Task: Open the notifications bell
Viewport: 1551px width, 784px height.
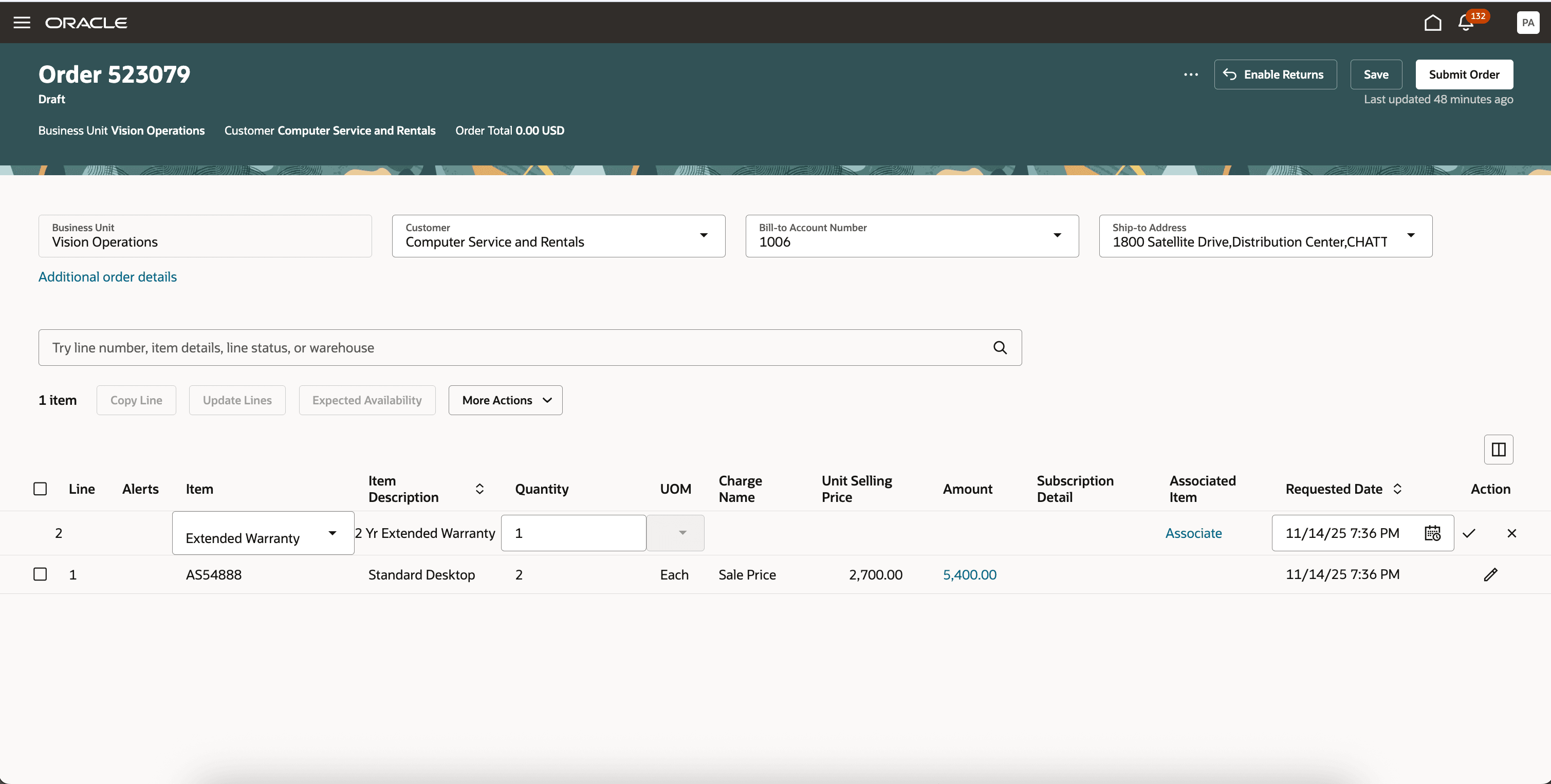Action: coord(1466,23)
